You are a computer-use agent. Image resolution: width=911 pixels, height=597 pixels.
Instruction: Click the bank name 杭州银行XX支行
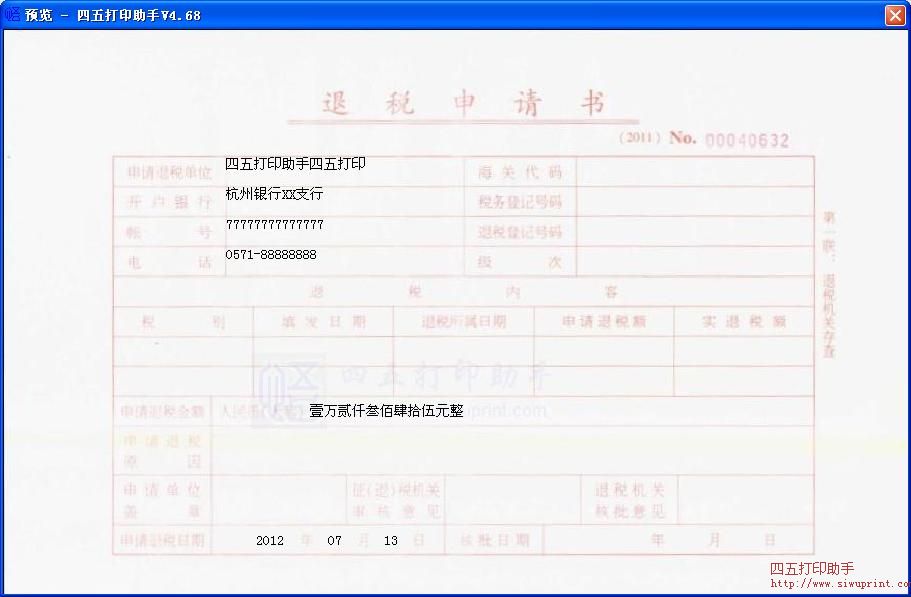tap(274, 194)
